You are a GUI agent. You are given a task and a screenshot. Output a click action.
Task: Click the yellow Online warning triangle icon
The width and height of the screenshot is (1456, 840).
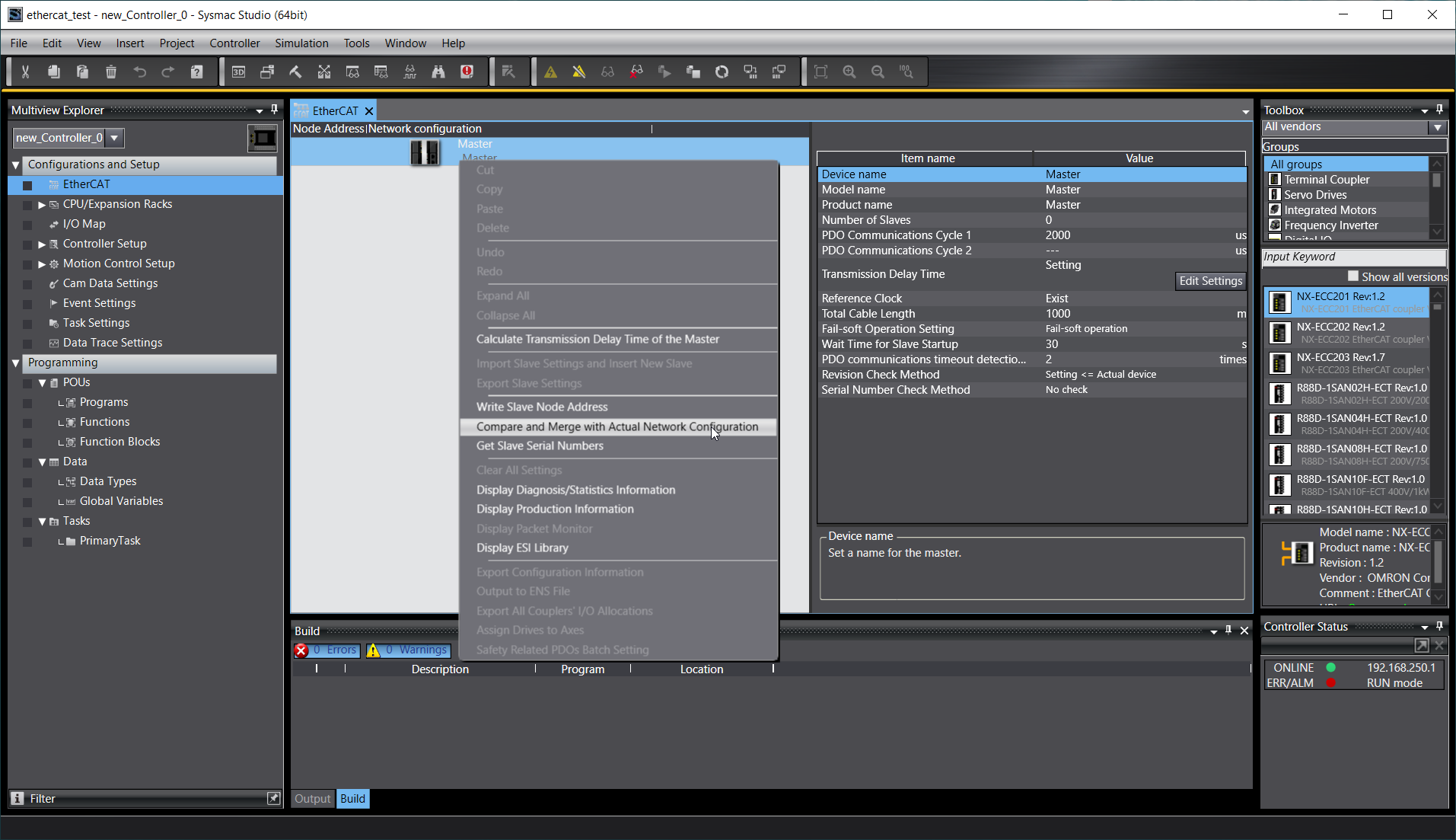click(550, 72)
